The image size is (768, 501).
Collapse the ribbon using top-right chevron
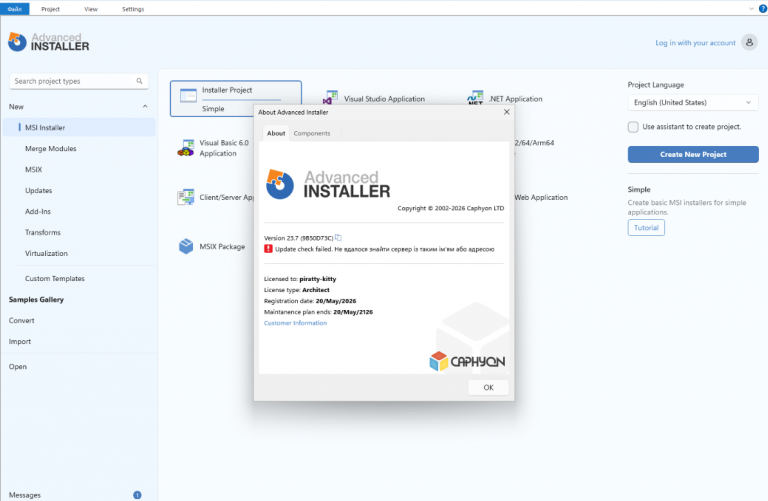pos(751,8)
